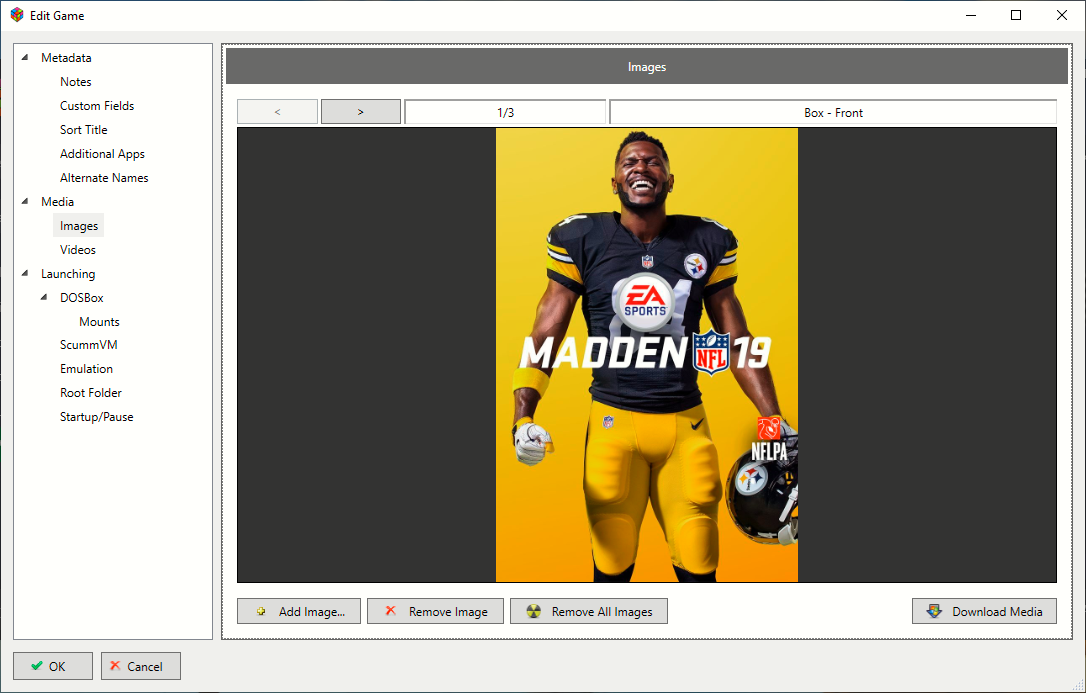Close the Edit Game window
Image resolution: width=1086 pixels, height=693 pixels.
(x=1061, y=15)
